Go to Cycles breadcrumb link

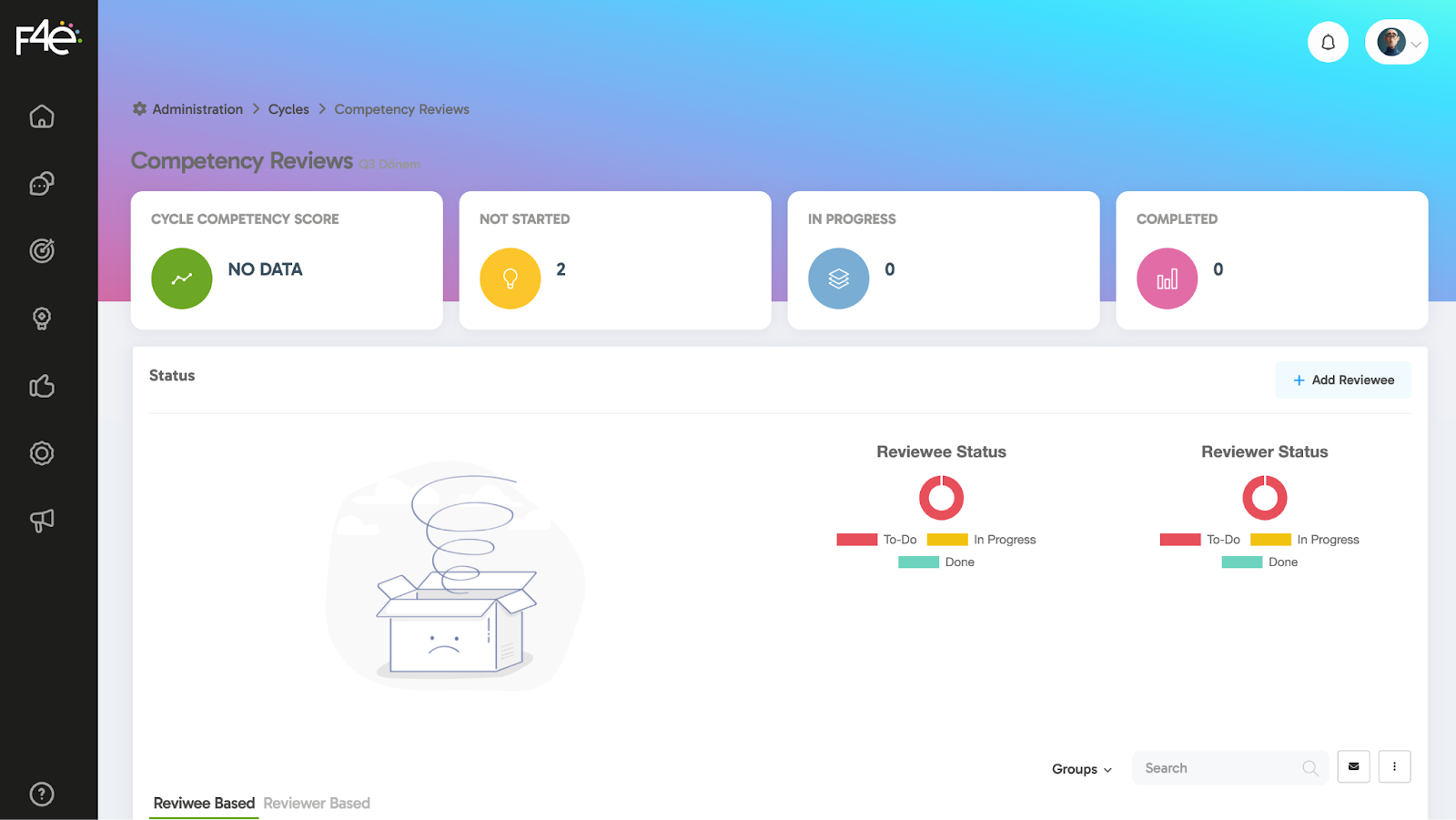288,109
